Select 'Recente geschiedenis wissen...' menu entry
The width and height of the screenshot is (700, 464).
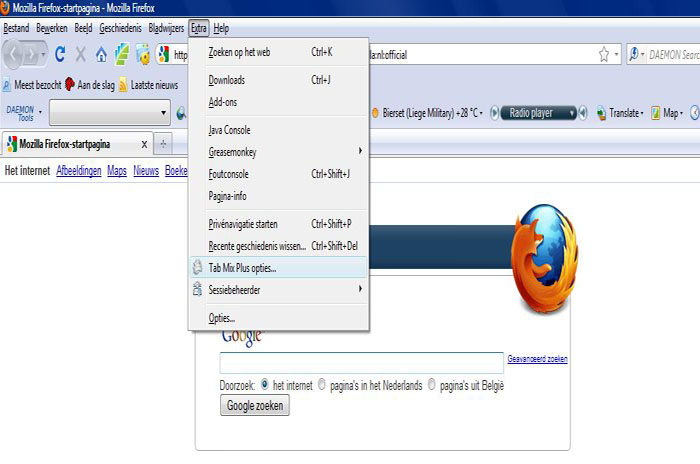coord(279,246)
